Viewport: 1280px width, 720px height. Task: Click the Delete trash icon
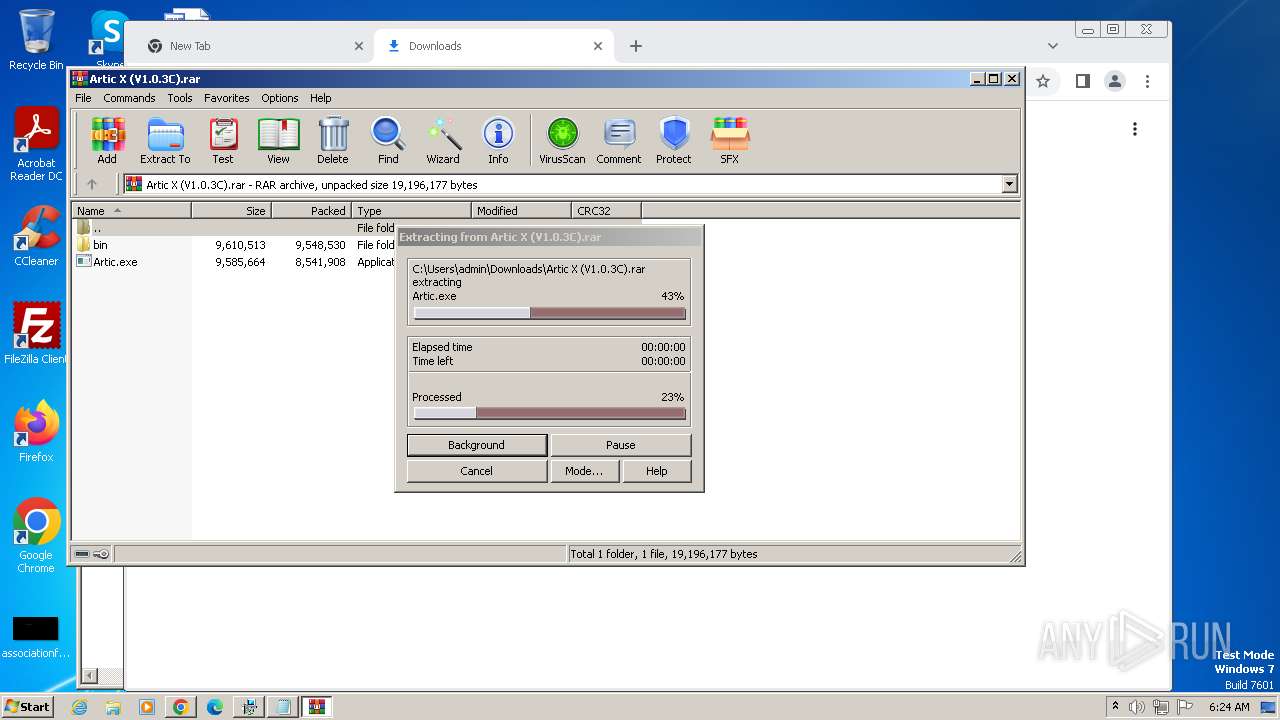[x=333, y=140]
